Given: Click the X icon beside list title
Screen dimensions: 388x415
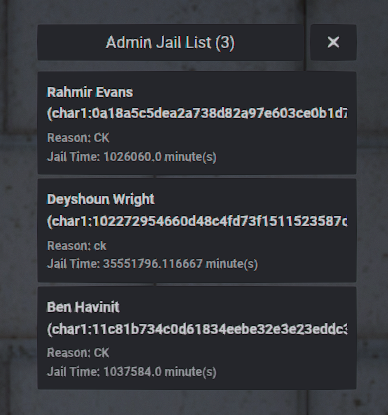Looking at the screenshot, I should (333, 42).
